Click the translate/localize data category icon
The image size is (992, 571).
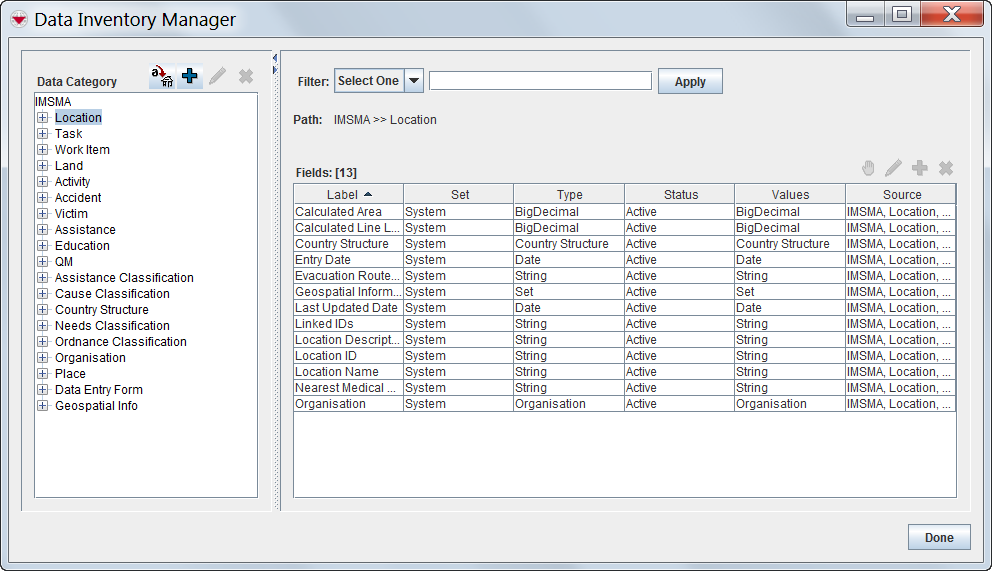click(x=162, y=77)
